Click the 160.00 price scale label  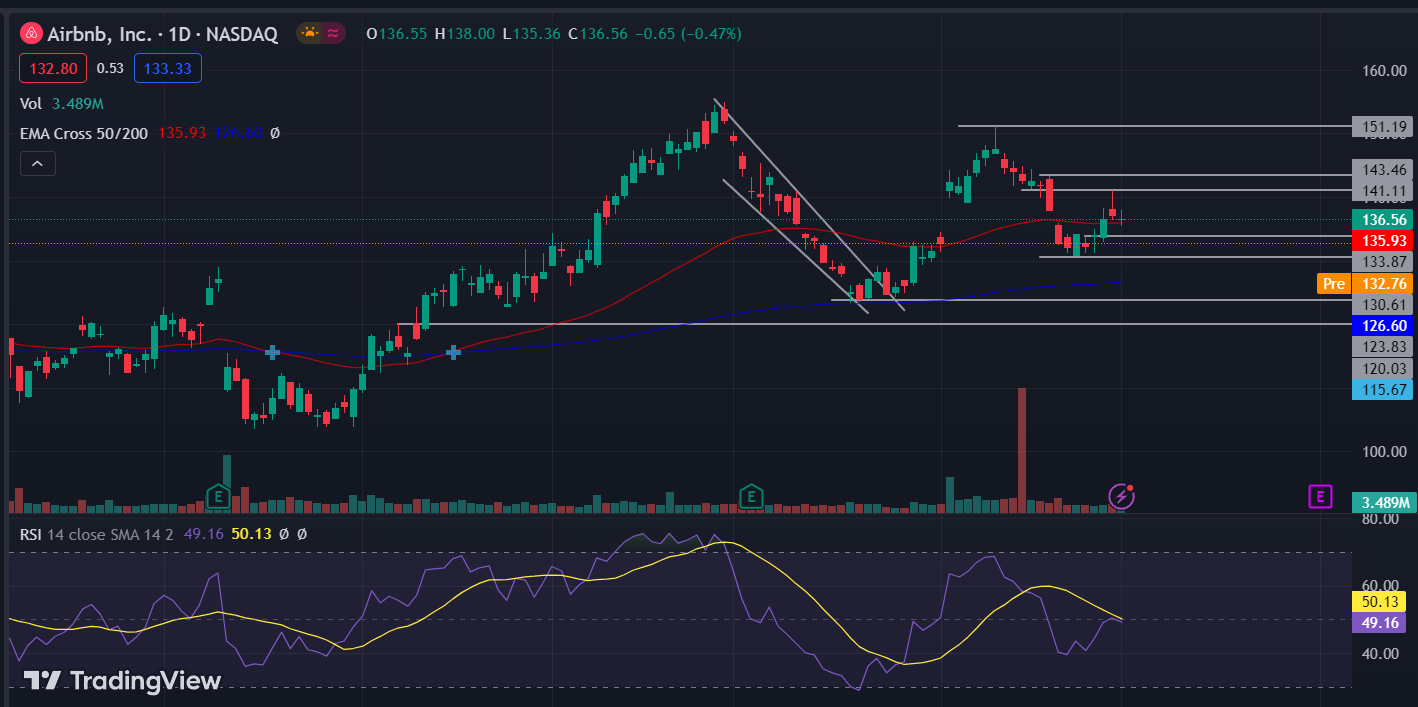(x=1383, y=71)
